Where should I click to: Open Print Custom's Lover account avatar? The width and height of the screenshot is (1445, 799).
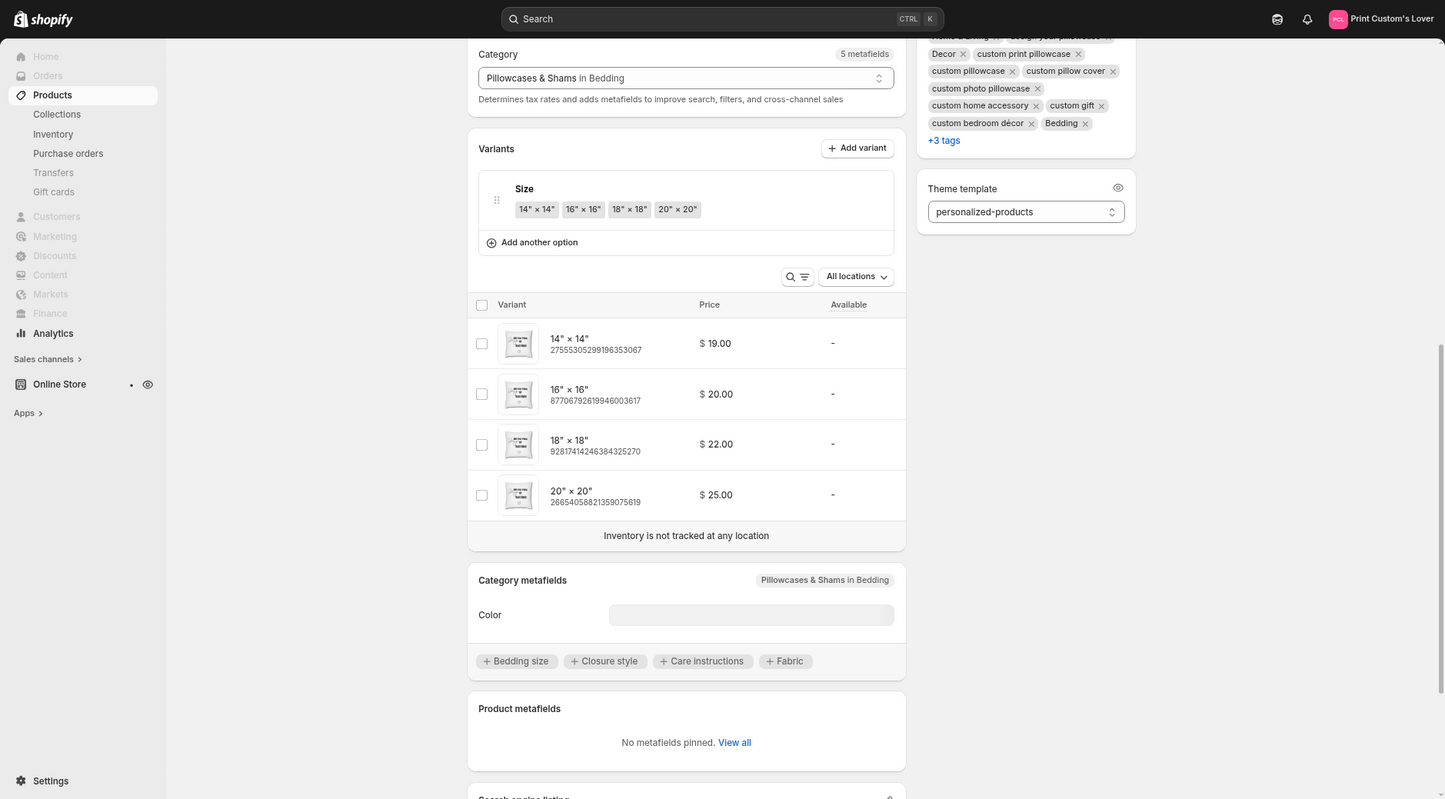pyautogui.click(x=1338, y=19)
